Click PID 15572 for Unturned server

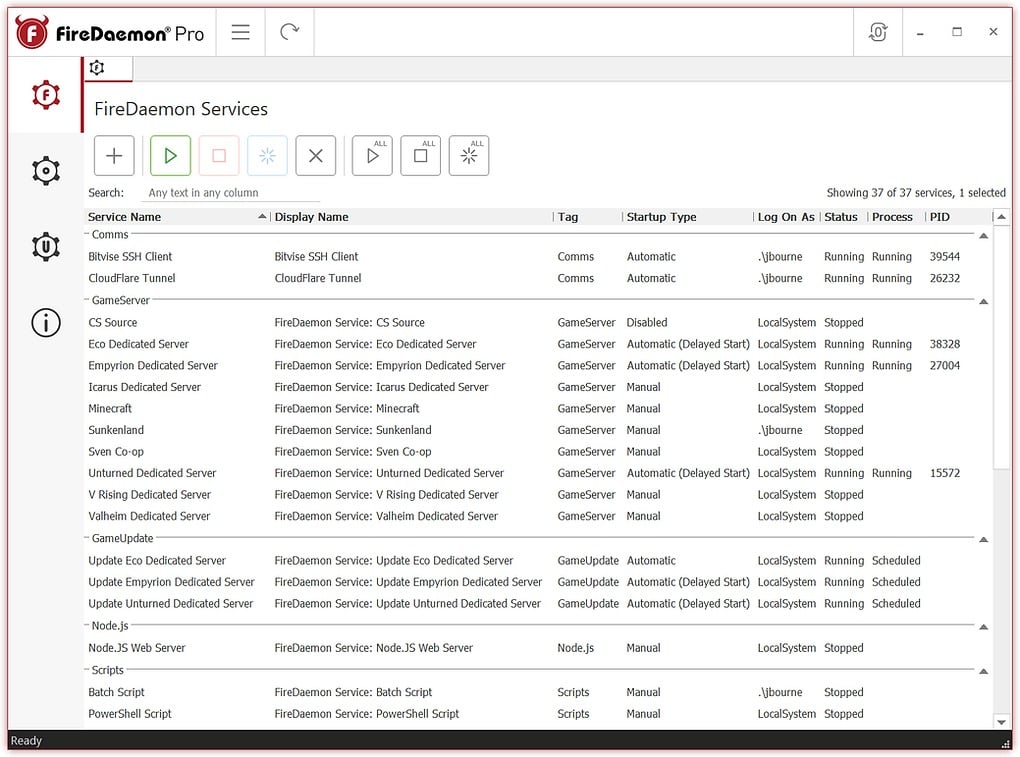(x=945, y=473)
